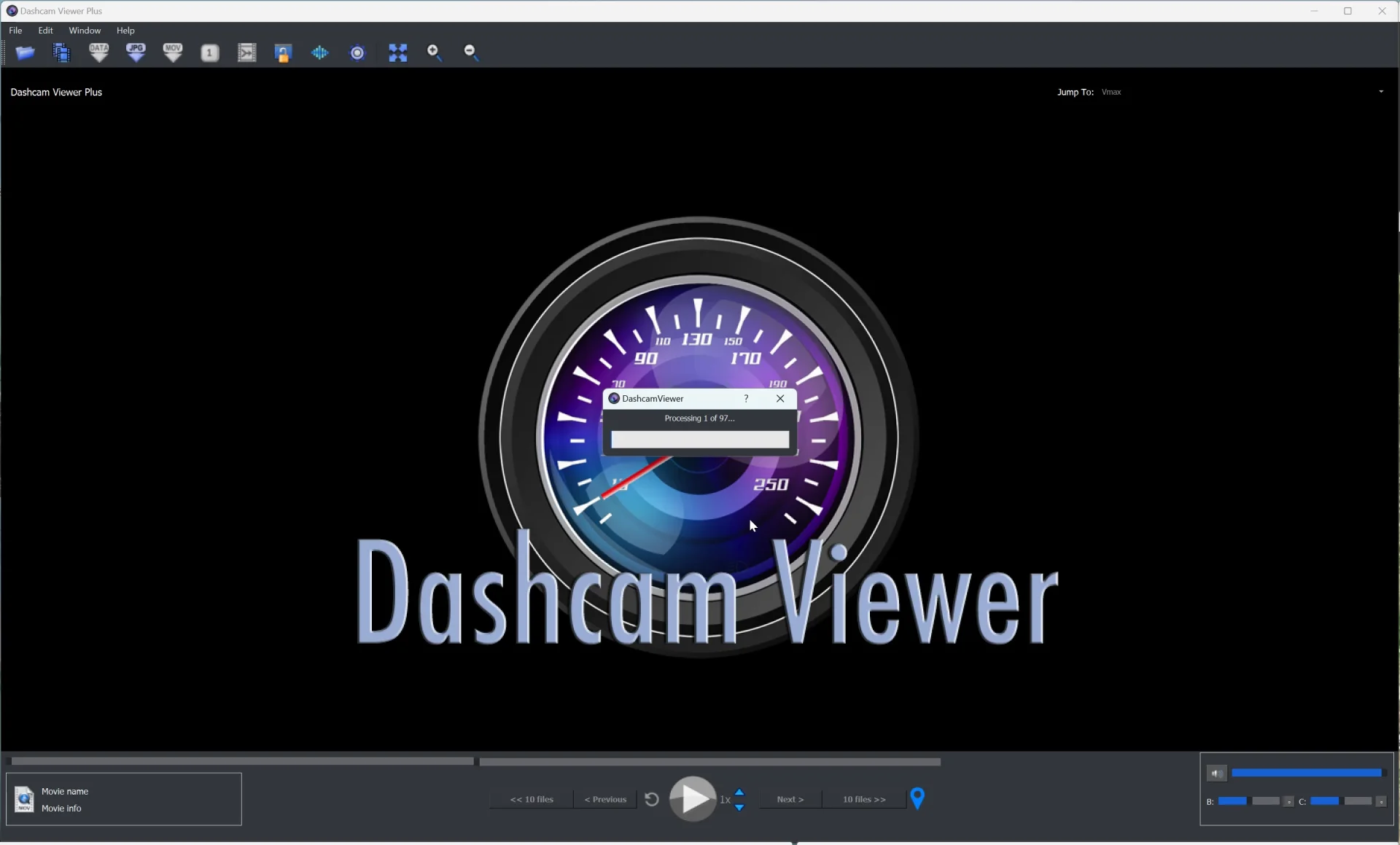Click the blue map location pin icon
The height and width of the screenshot is (845, 1400).
[918, 798]
